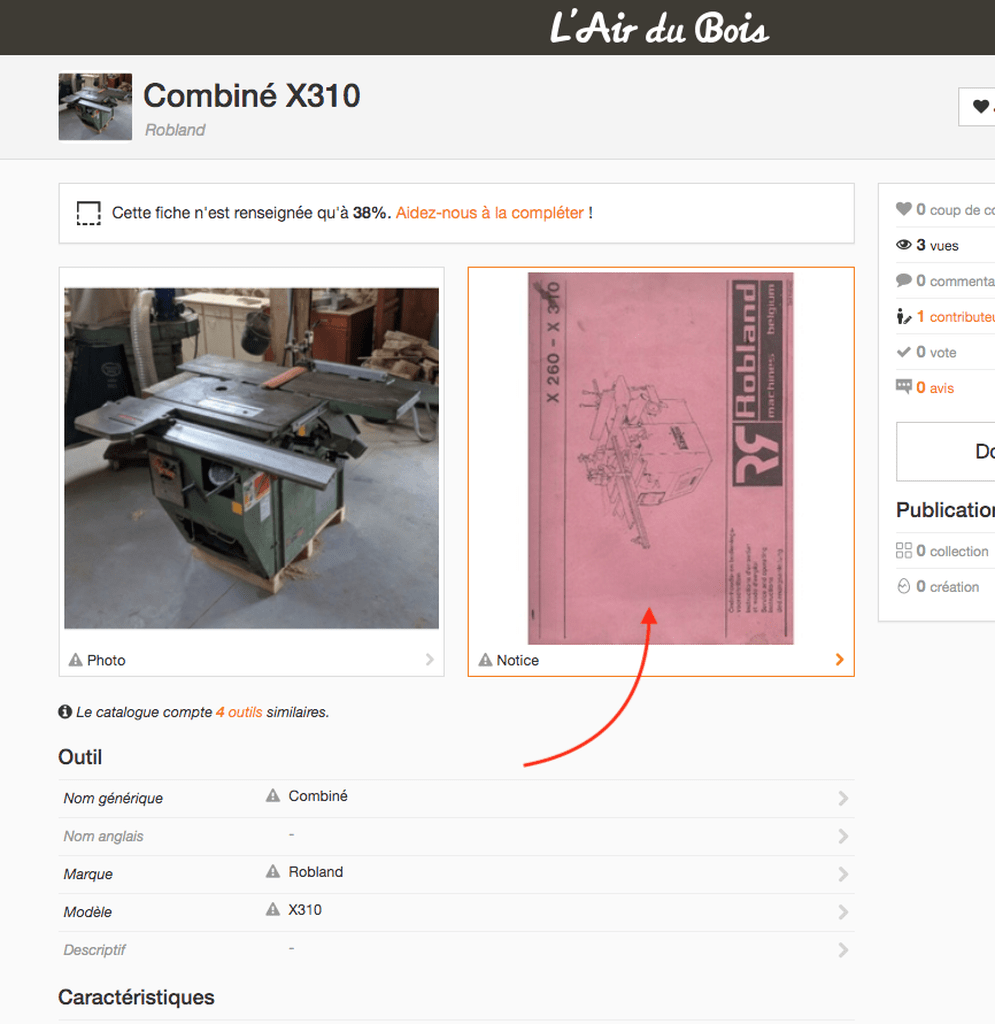The height and width of the screenshot is (1024, 995).
Task: Click warning icon beside X310 value
Action: point(273,909)
